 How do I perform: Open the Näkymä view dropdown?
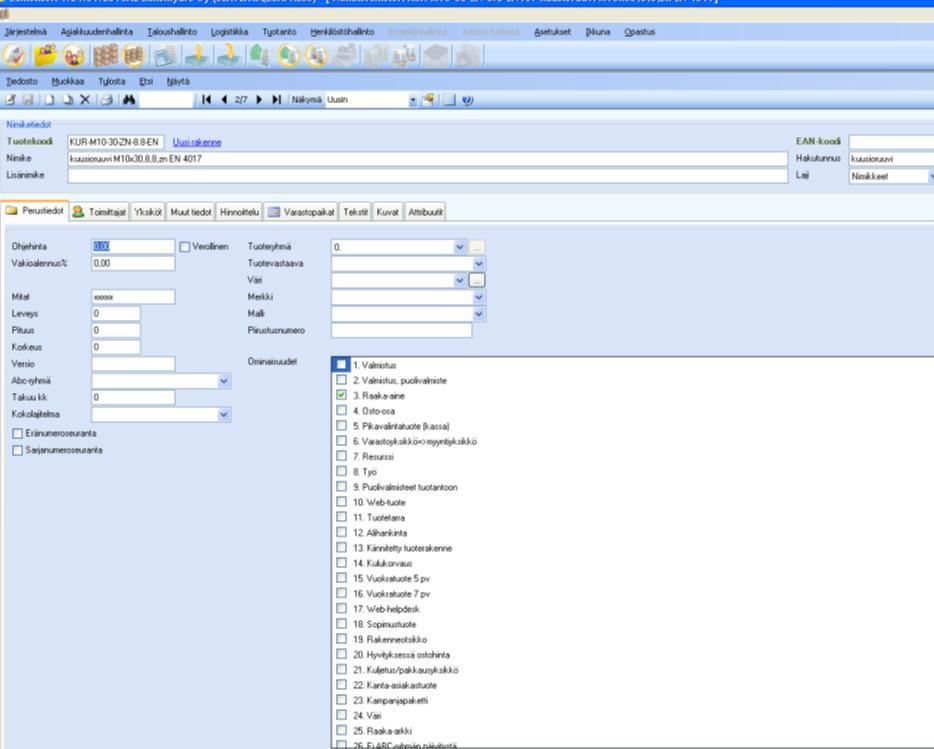pyautogui.click(x=413, y=100)
